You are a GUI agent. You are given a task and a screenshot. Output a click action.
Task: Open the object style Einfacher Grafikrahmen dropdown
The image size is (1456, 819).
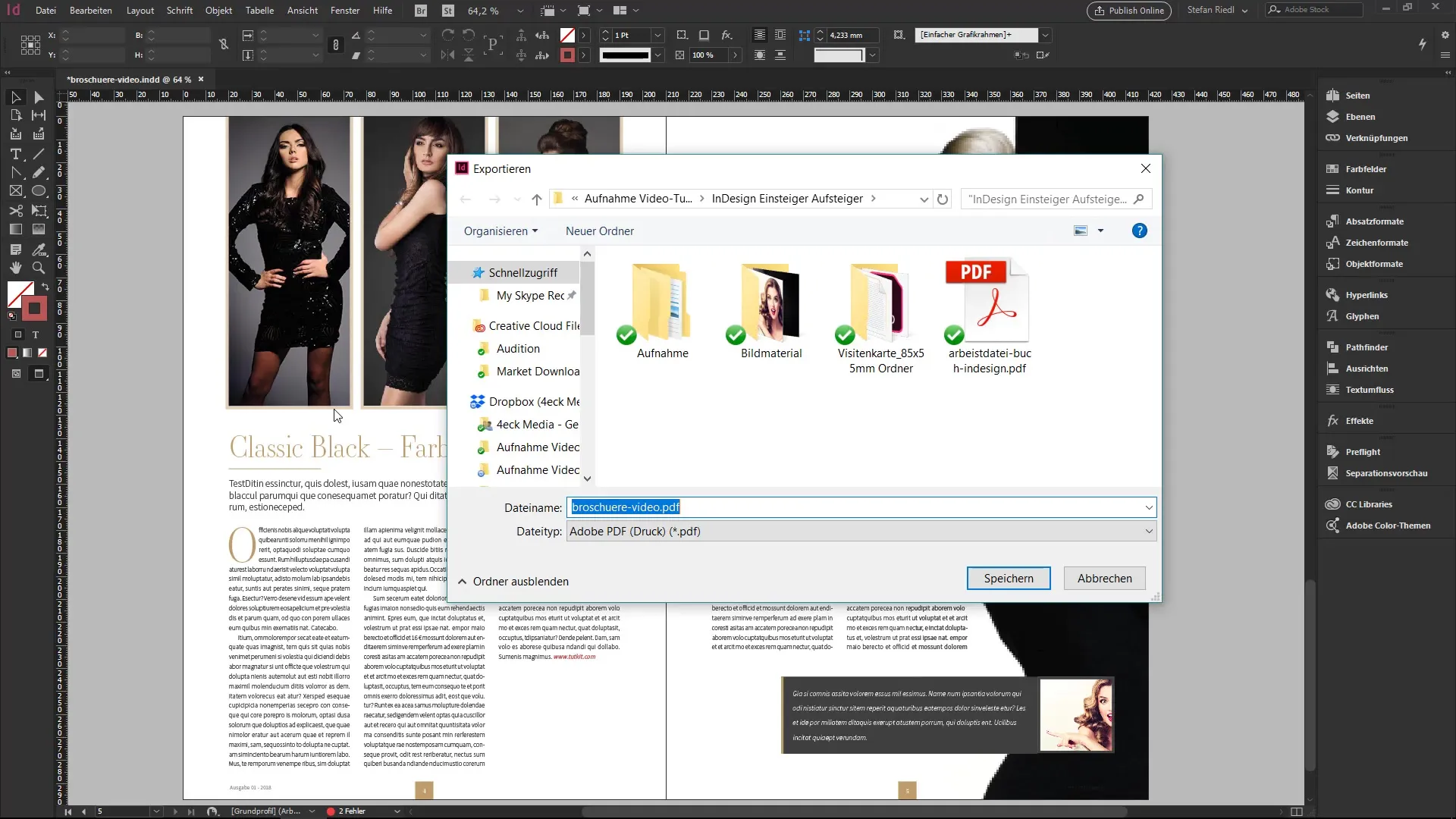coord(1045,35)
